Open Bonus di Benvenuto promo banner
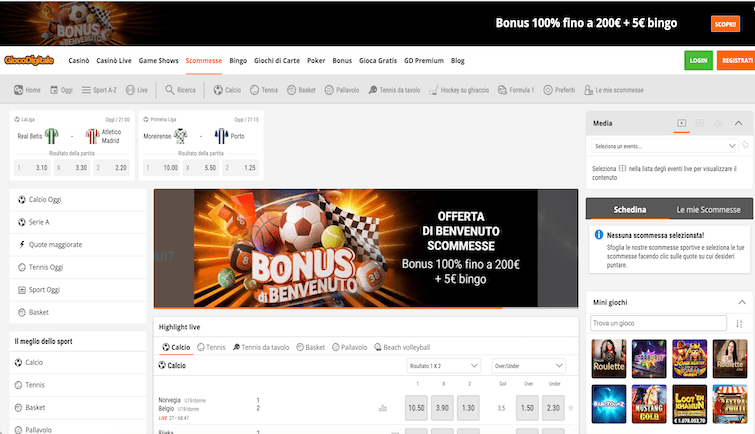The height and width of the screenshot is (434, 755). point(366,248)
